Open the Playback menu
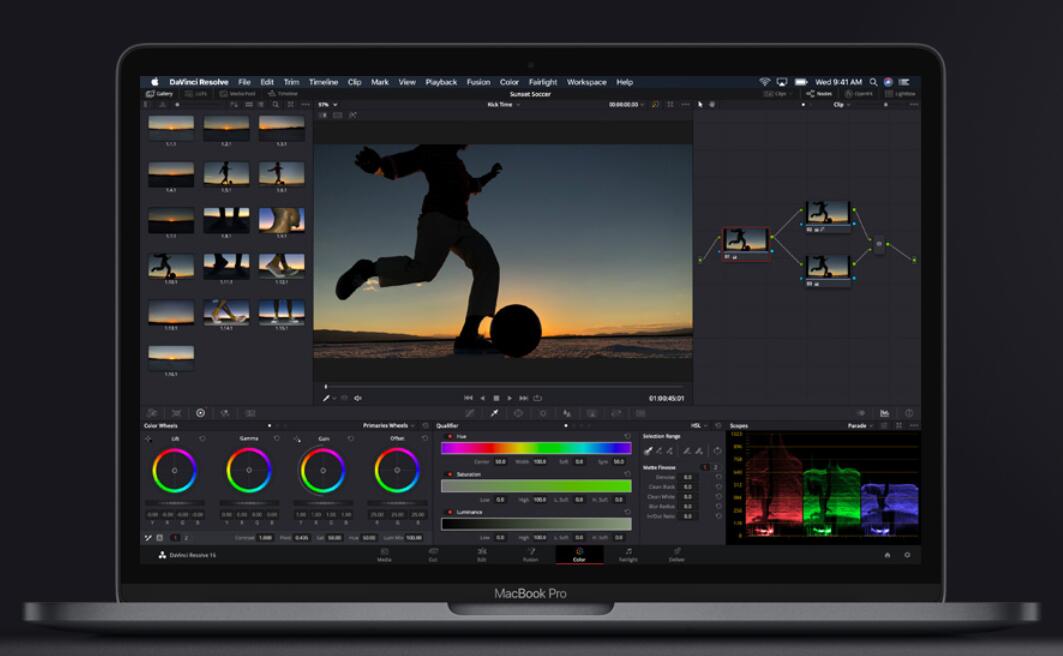Viewport: 1063px width, 656px height. click(441, 82)
